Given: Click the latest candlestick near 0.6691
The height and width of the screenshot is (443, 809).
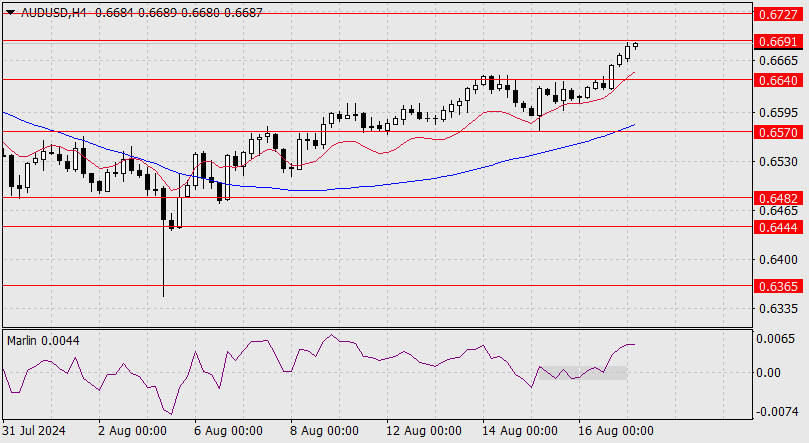Looking at the screenshot, I should coord(635,45).
